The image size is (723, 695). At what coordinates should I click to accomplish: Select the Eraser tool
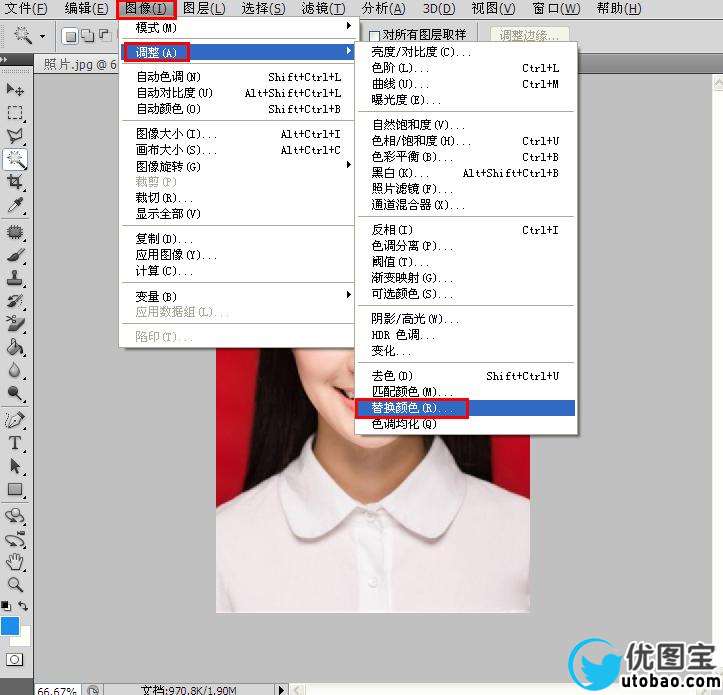coord(15,324)
